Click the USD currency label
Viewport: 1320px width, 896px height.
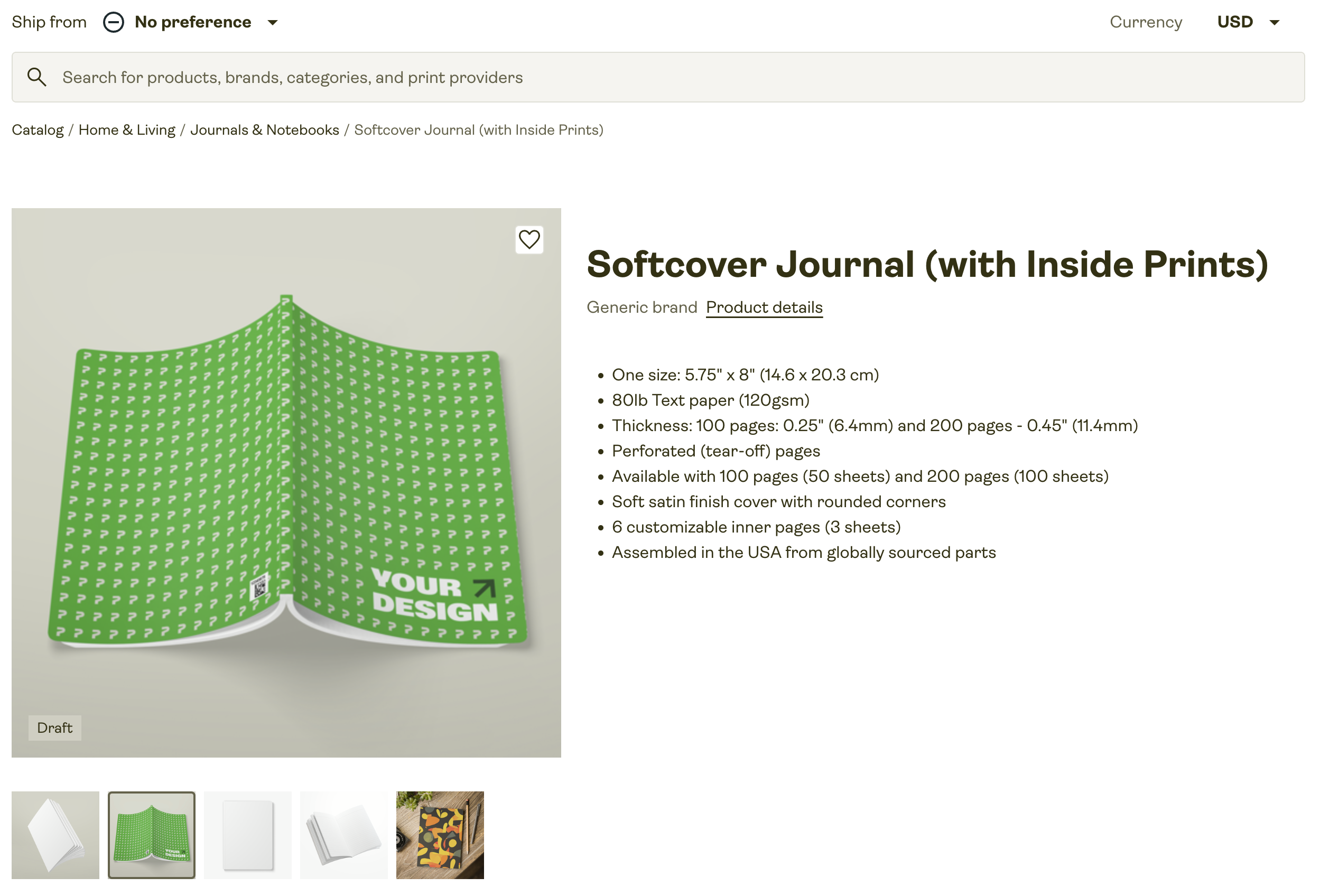click(x=1235, y=22)
